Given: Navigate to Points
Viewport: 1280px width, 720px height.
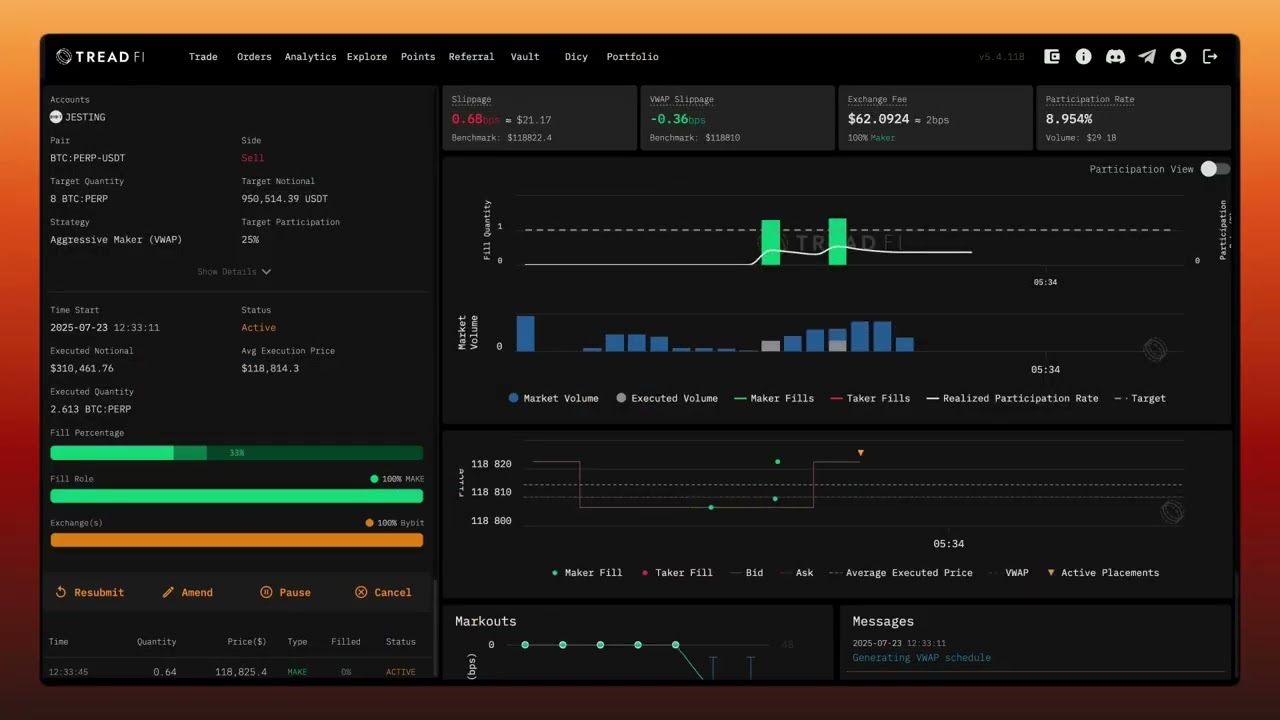Looking at the screenshot, I should point(418,57).
